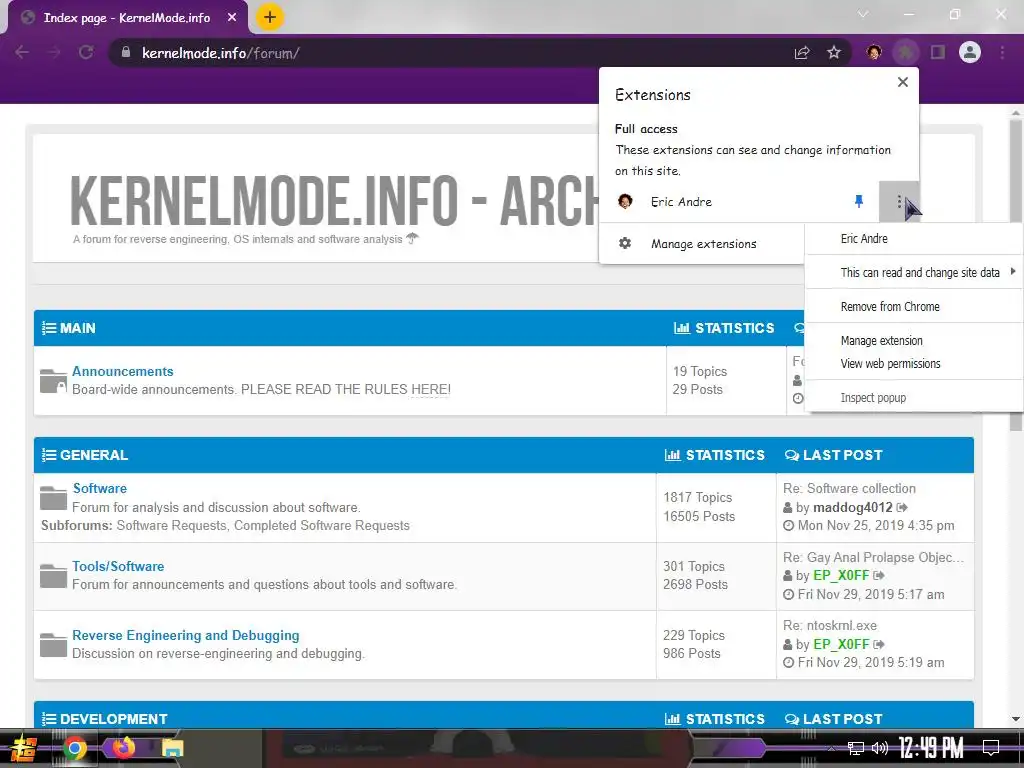
Task: Click the network tray icon
Action: pos(856,748)
